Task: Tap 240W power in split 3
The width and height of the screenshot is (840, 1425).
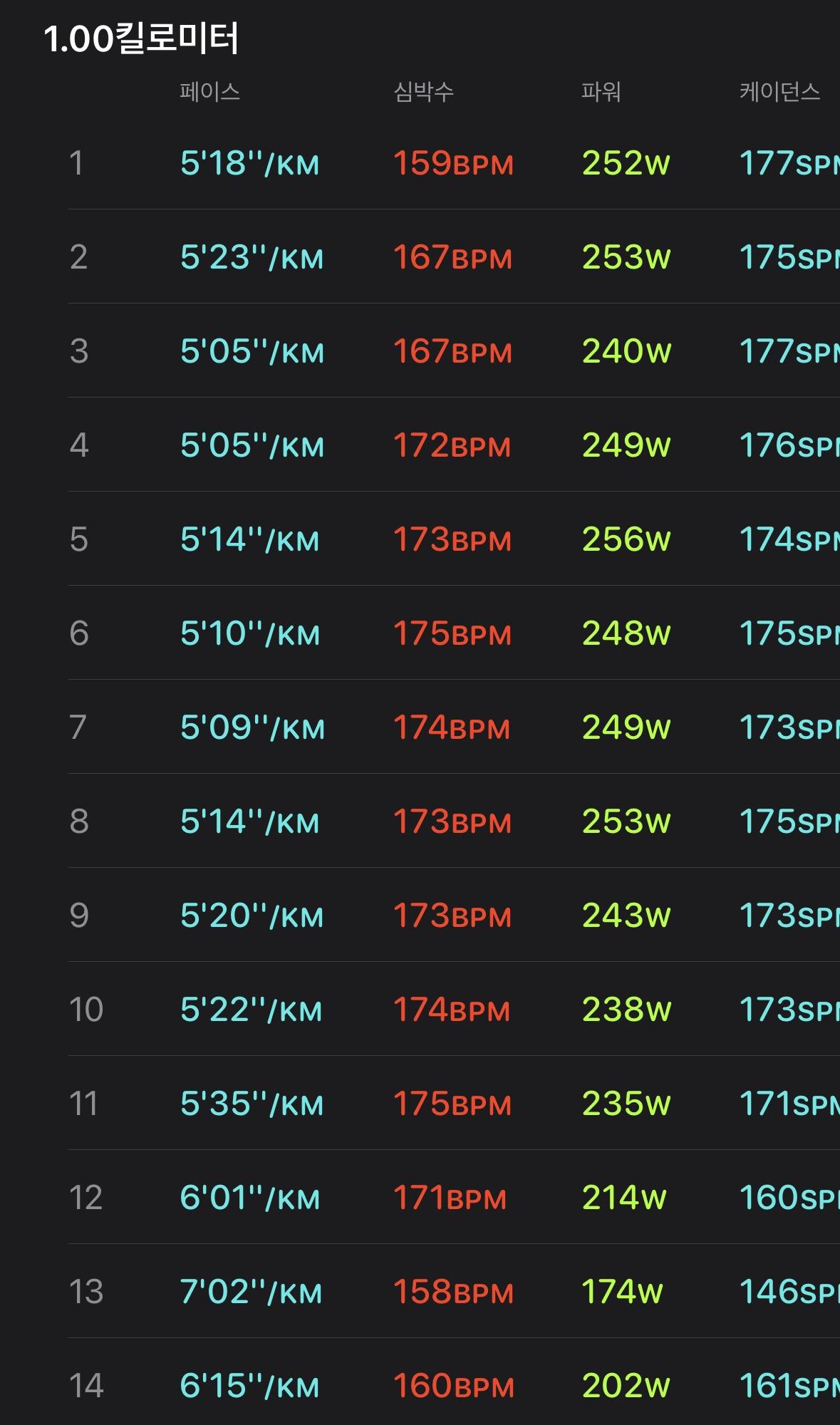Action: (x=626, y=352)
